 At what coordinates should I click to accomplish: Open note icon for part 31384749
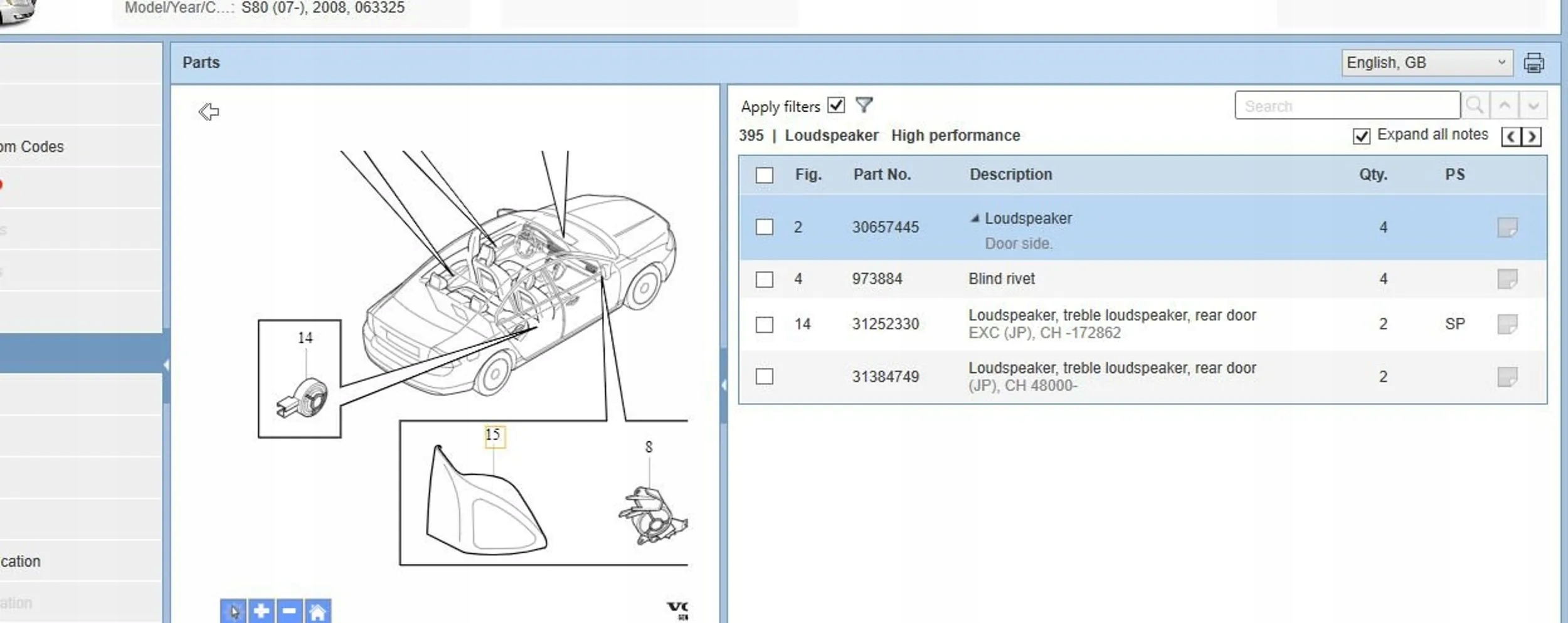coord(1507,377)
